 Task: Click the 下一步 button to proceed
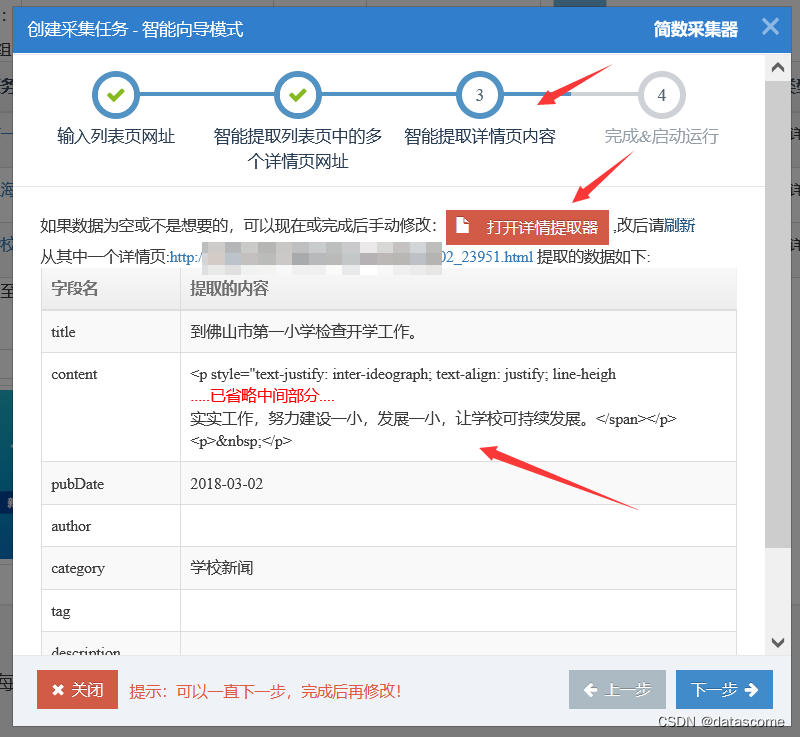(x=724, y=689)
